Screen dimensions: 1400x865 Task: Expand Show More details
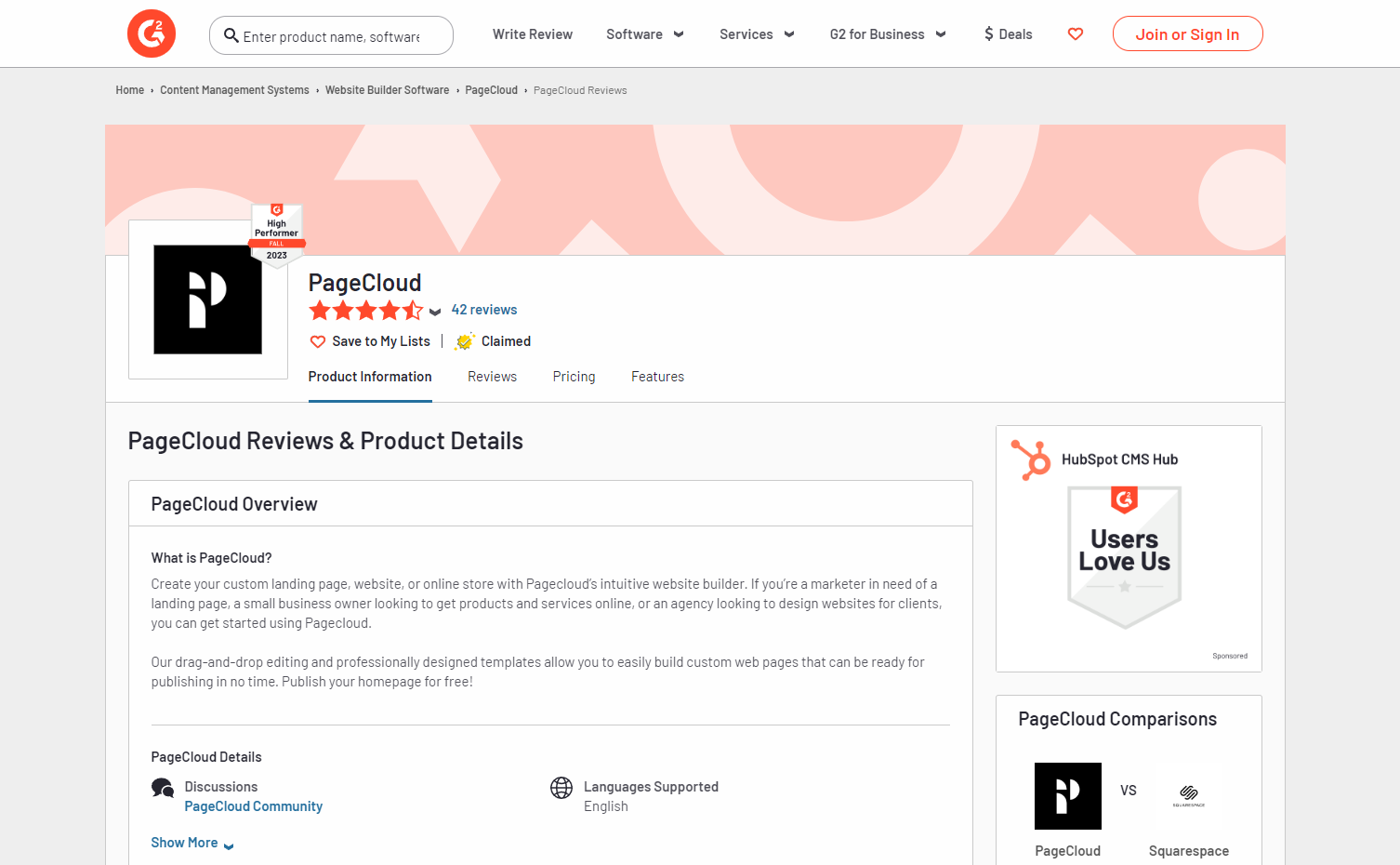coord(192,843)
